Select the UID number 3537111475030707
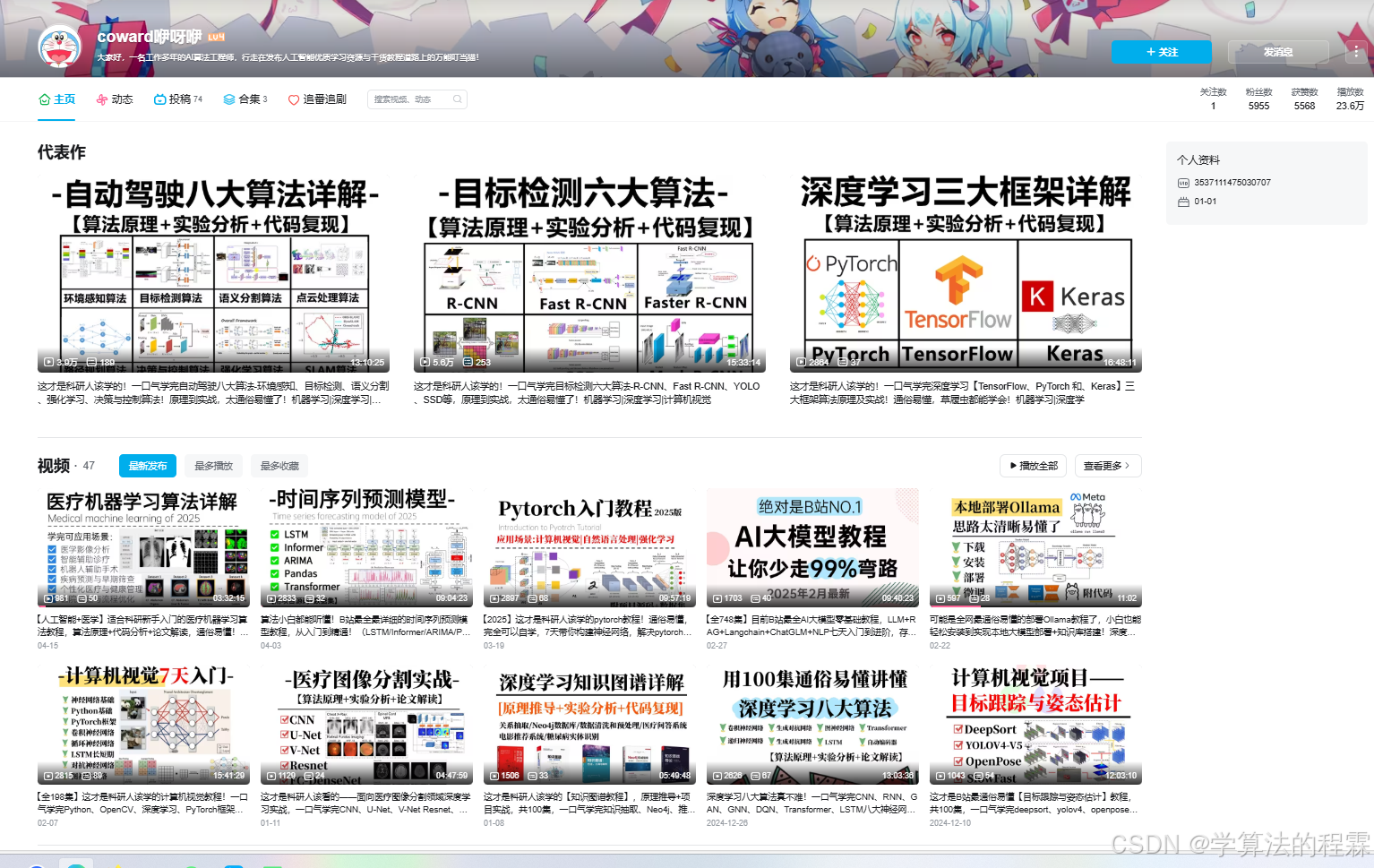 pyautogui.click(x=1232, y=183)
